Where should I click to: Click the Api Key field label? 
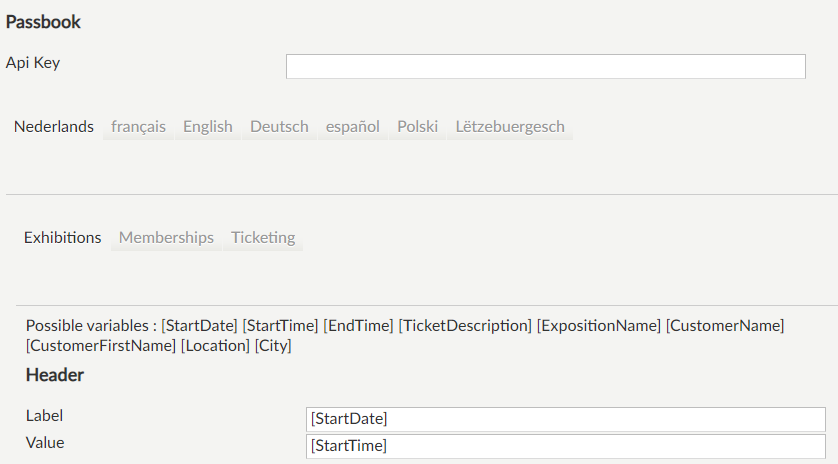point(33,62)
